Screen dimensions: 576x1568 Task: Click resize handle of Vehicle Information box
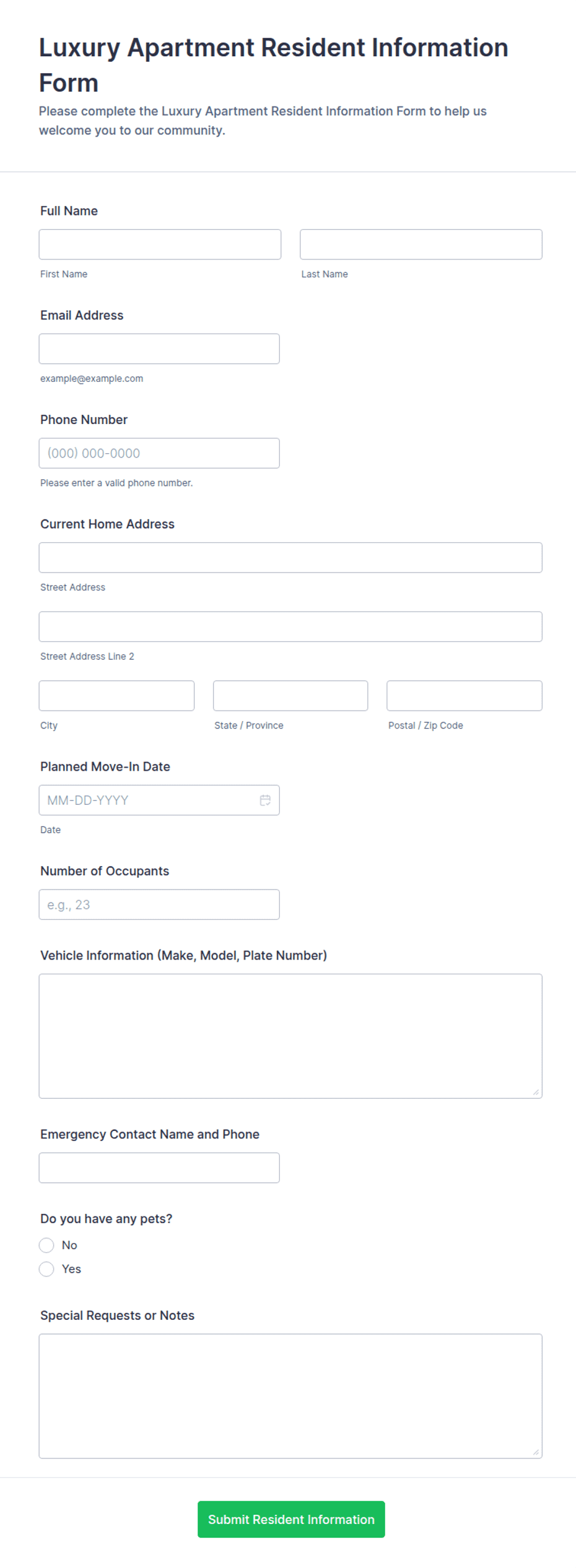point(536,1092)
